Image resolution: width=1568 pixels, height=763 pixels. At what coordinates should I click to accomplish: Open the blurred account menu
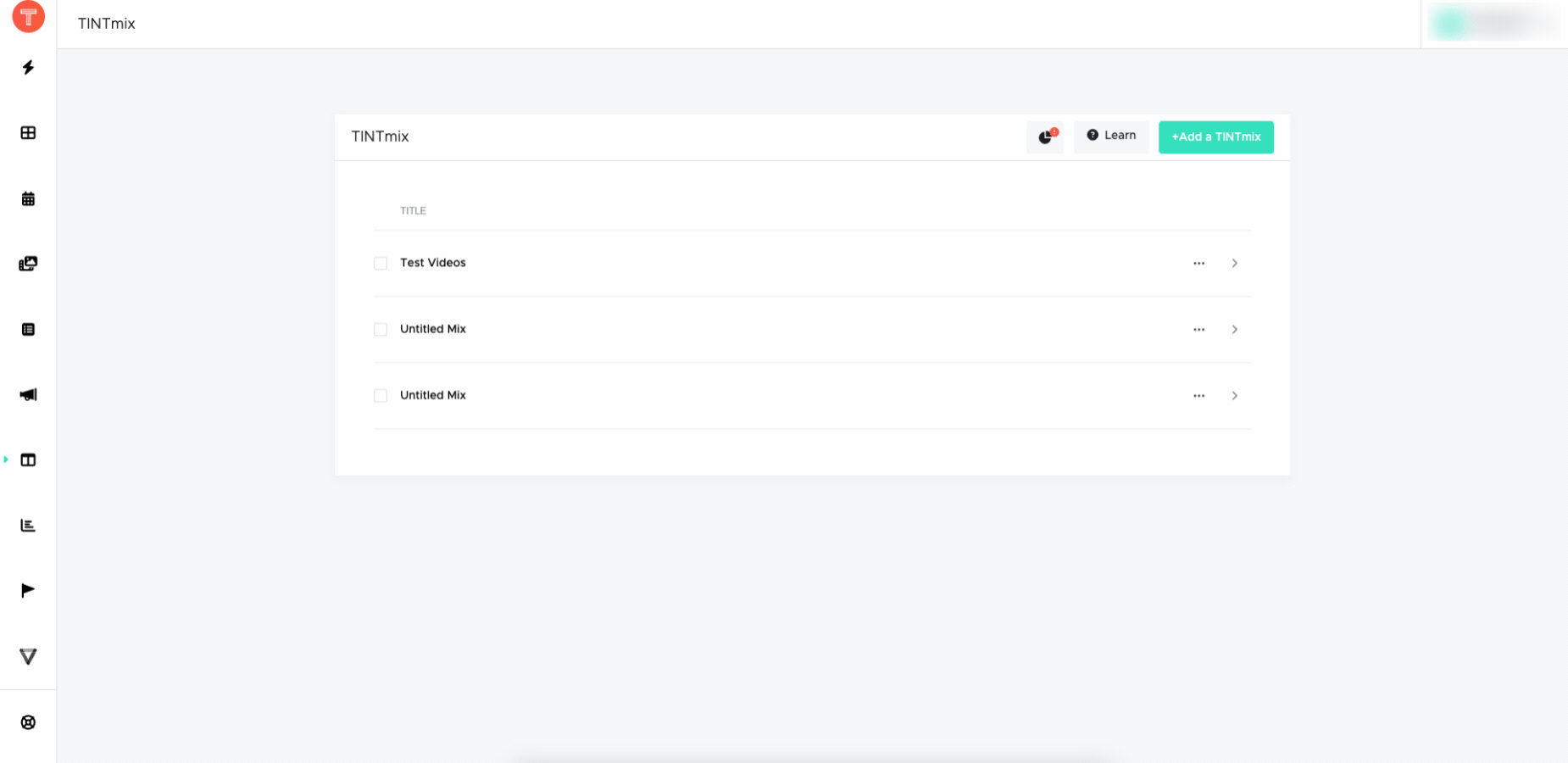[x=1494, y=24]
